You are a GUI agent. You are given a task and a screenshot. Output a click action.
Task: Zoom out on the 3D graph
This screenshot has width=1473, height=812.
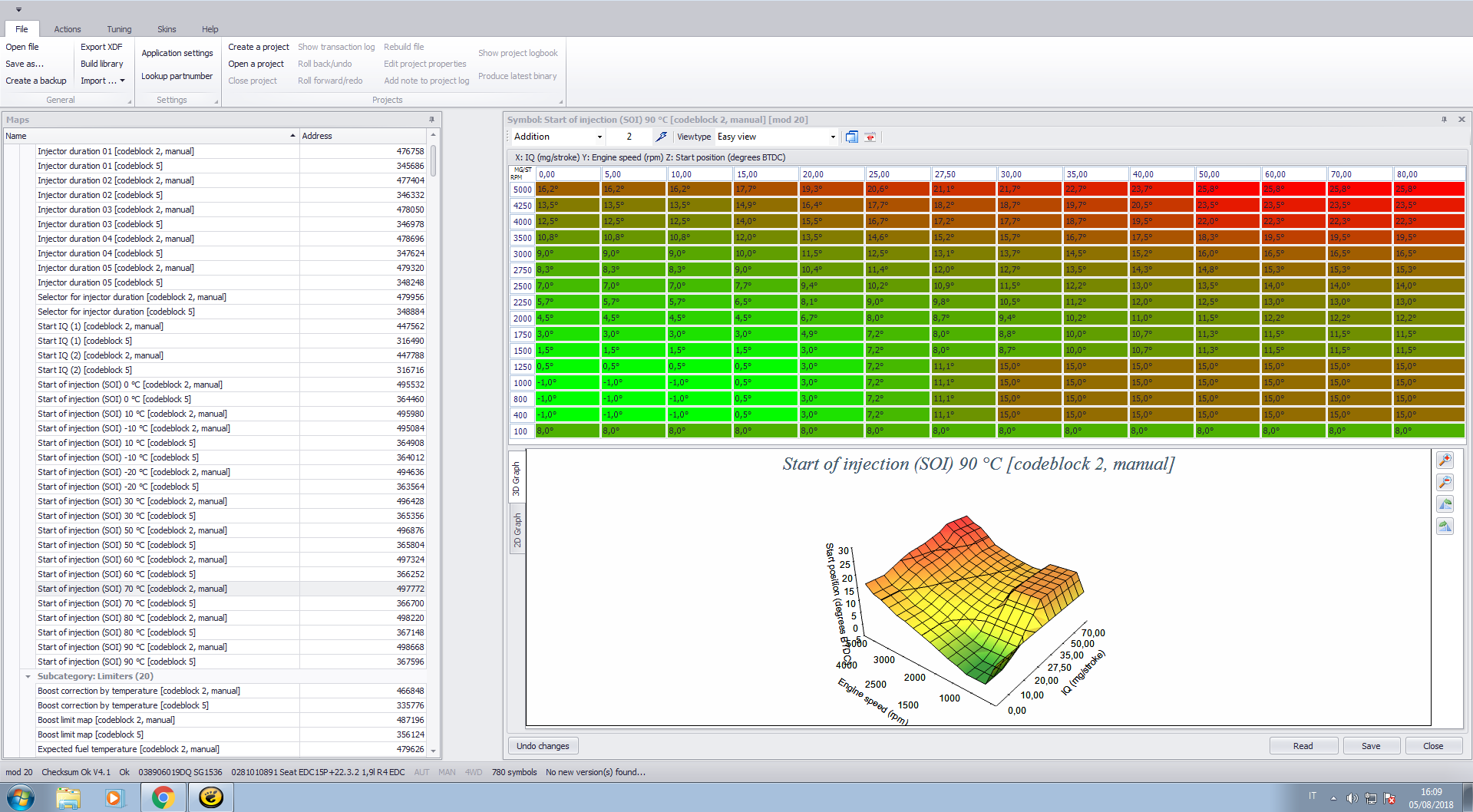pos(1445,482)
